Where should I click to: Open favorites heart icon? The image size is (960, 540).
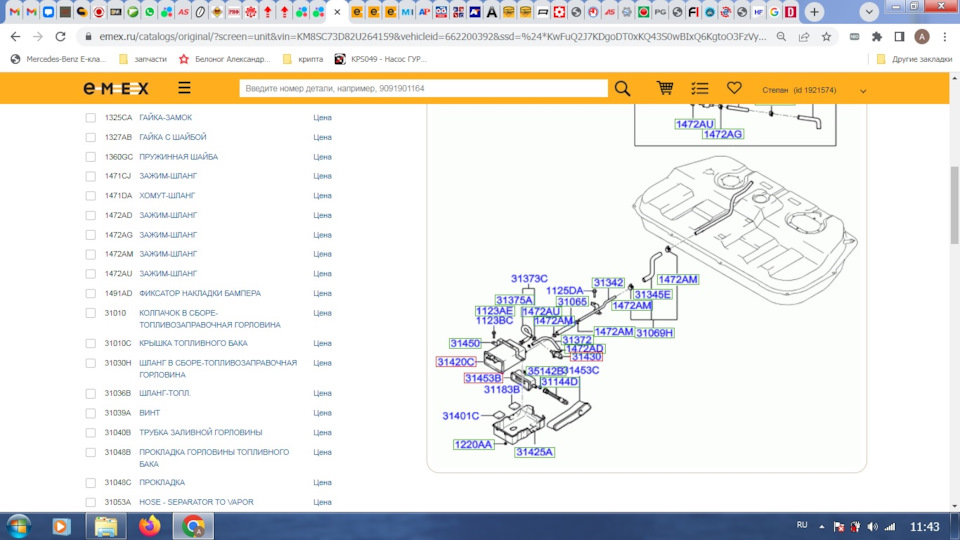tap(734, 88)
